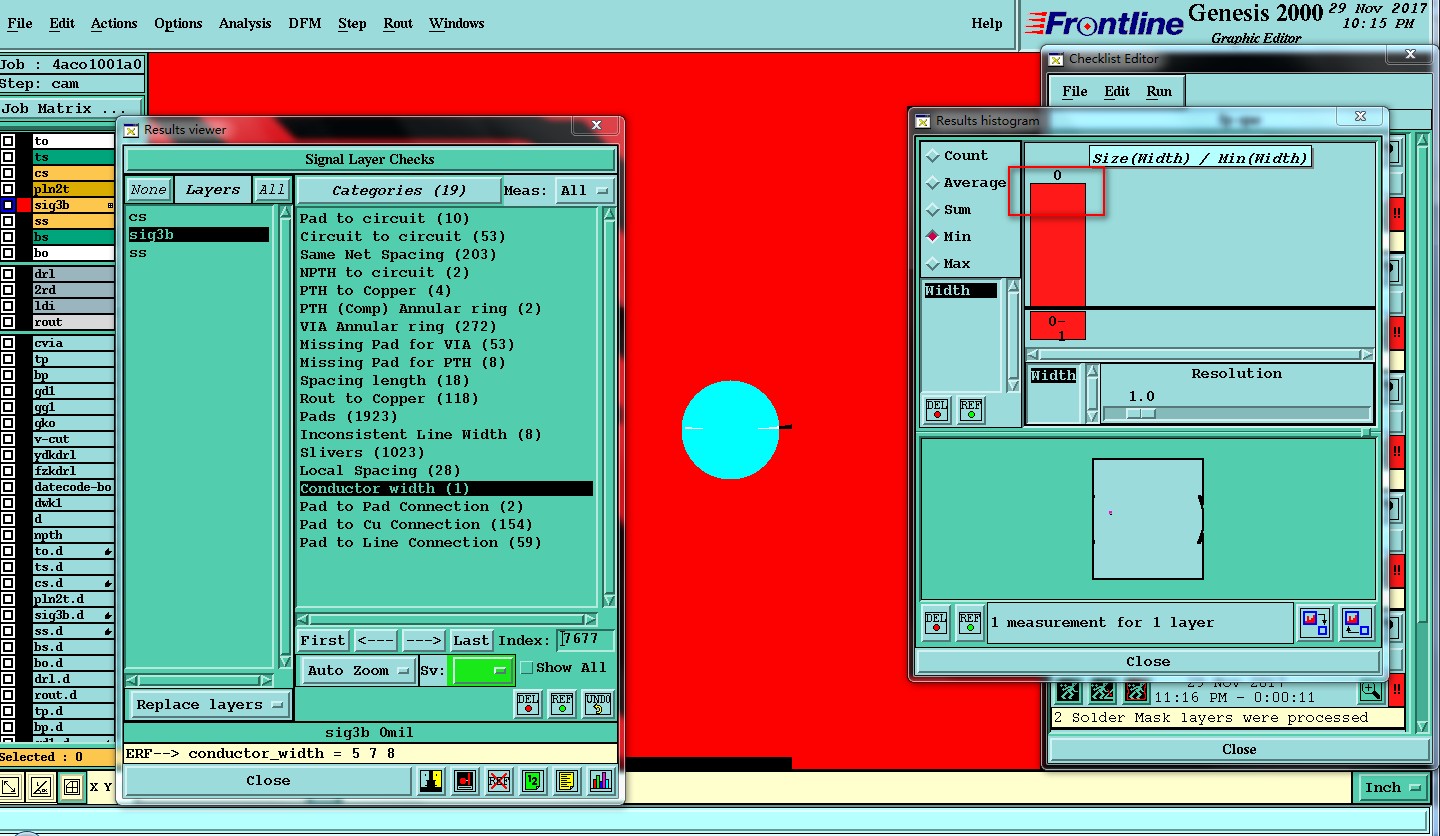
Task: Click REF icon under the Width list
Action: [x=971, y=410]
